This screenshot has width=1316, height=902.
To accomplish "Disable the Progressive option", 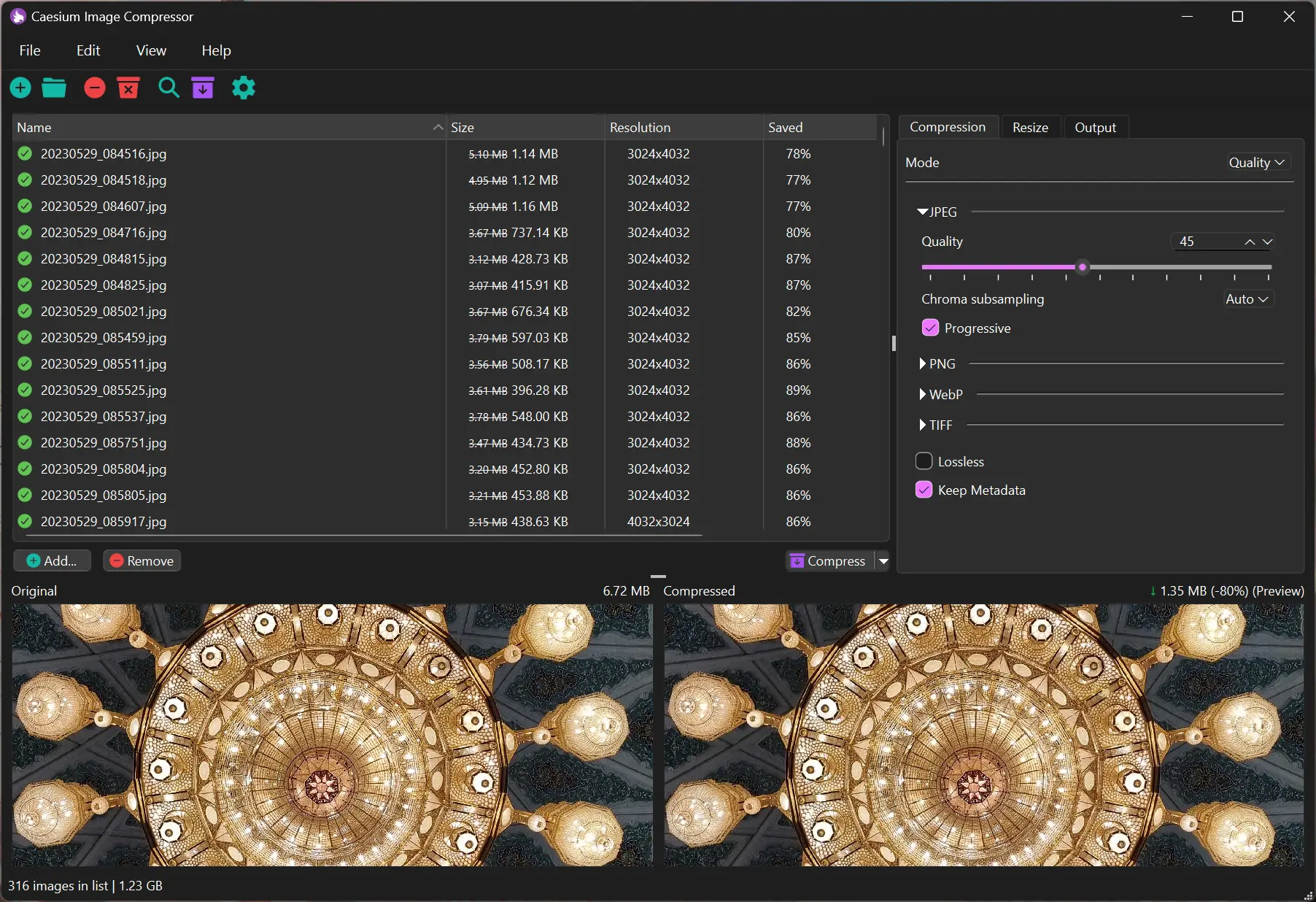I will [x=929, y=328].
